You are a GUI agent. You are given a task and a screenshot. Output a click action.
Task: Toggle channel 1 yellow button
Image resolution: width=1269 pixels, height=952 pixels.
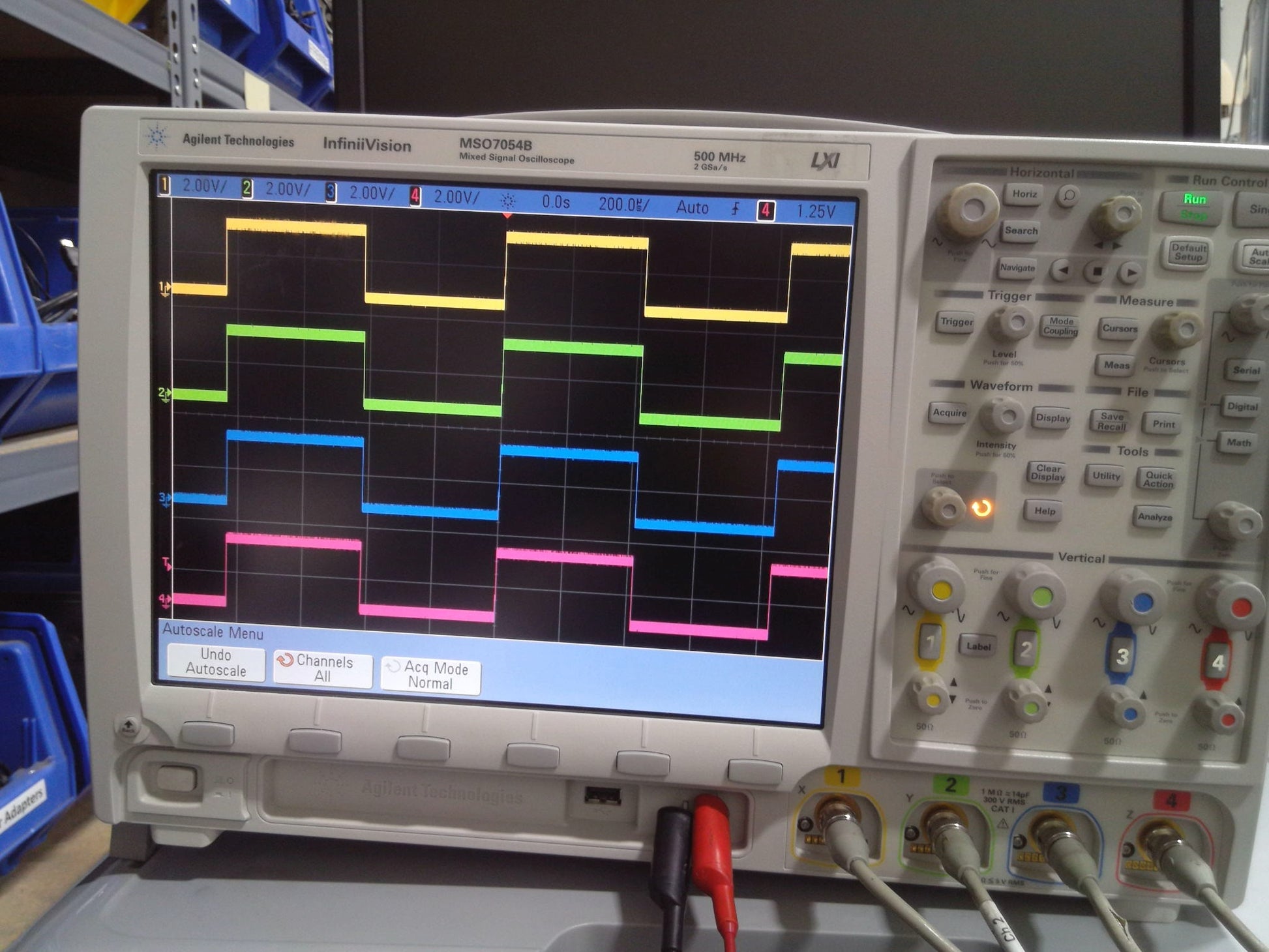(x=931, y=642)
